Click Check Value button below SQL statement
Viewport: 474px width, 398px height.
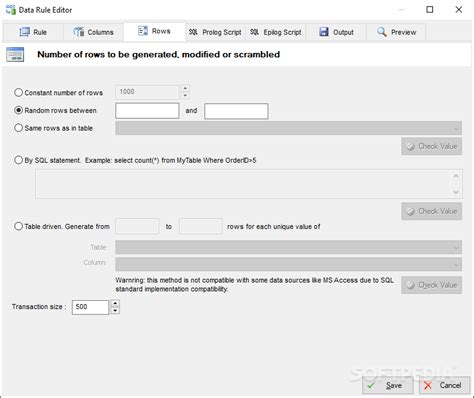431,211
